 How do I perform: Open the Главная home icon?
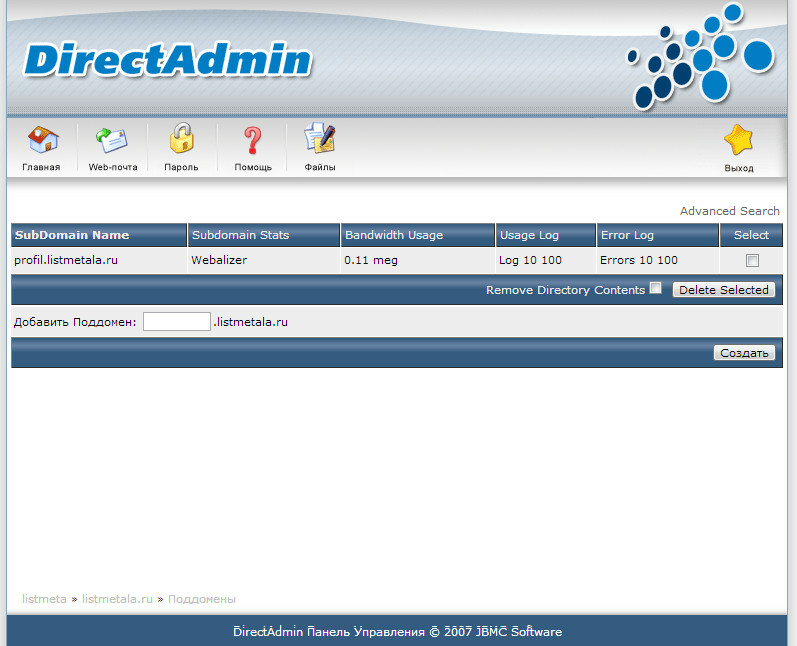click(43, 140)
